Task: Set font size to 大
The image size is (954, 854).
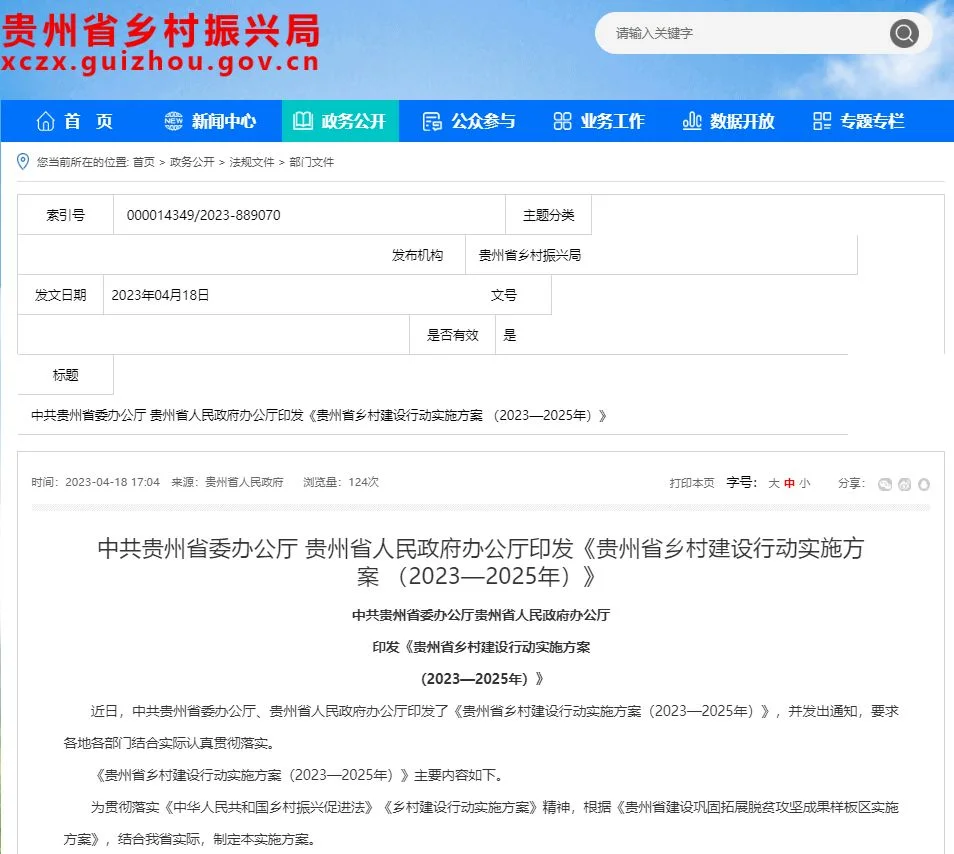Action: [773, 483]
